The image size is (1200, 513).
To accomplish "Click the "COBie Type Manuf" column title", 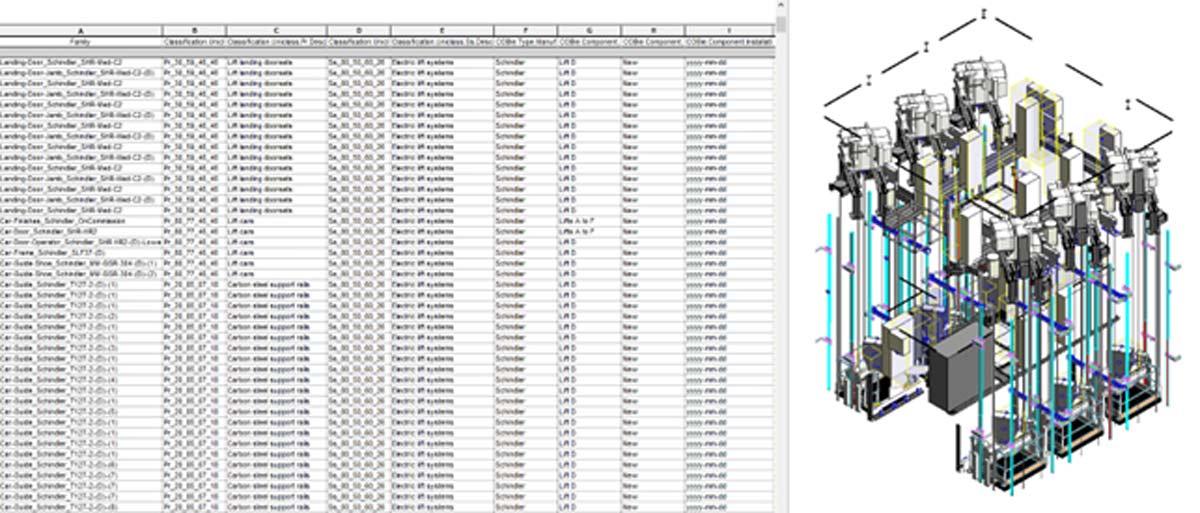I will [x=525, y=42].
